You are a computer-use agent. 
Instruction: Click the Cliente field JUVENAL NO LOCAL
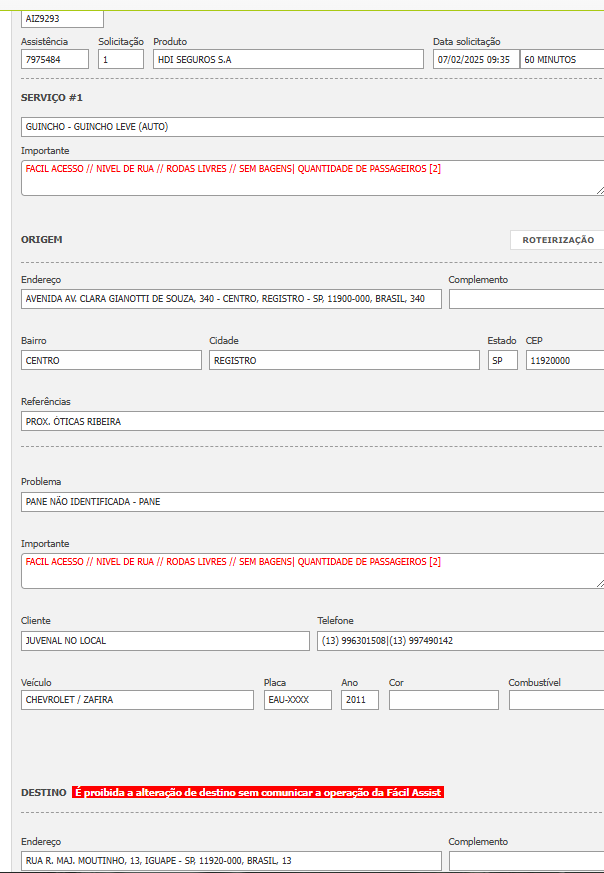[x=165, y=641]
